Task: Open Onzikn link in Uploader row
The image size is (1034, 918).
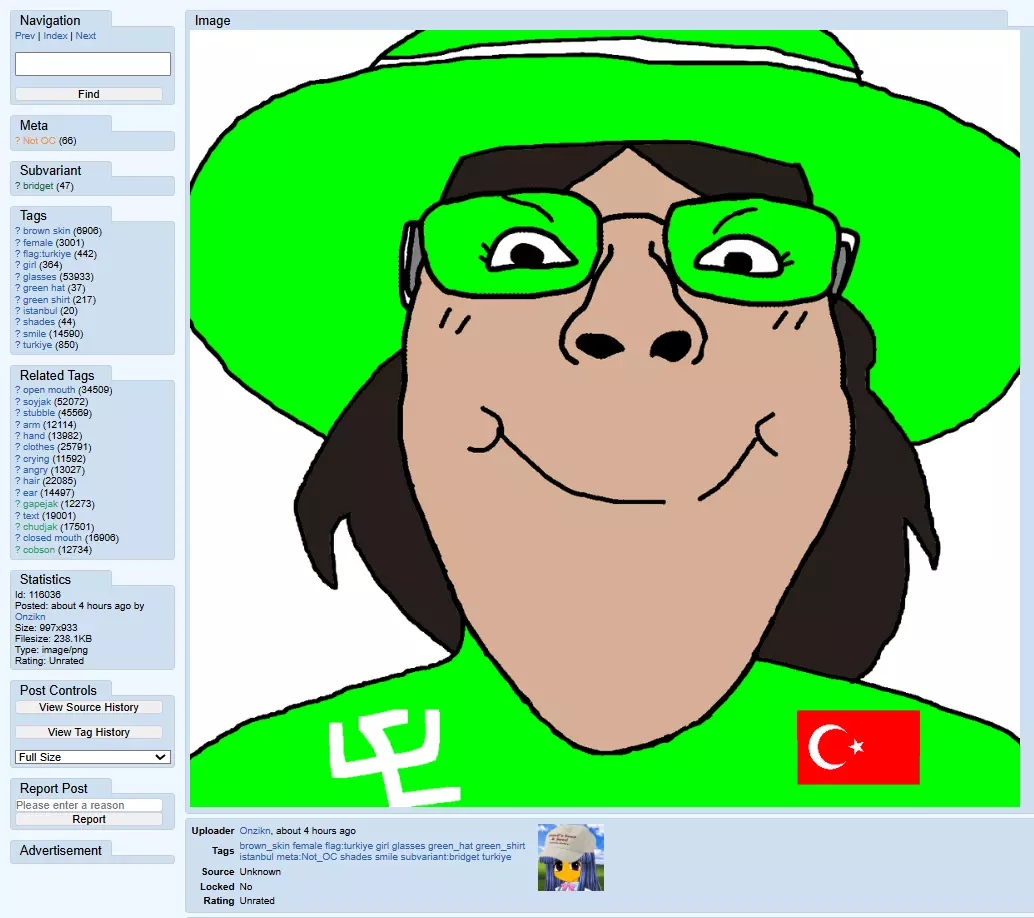Action: pos(255,831)
